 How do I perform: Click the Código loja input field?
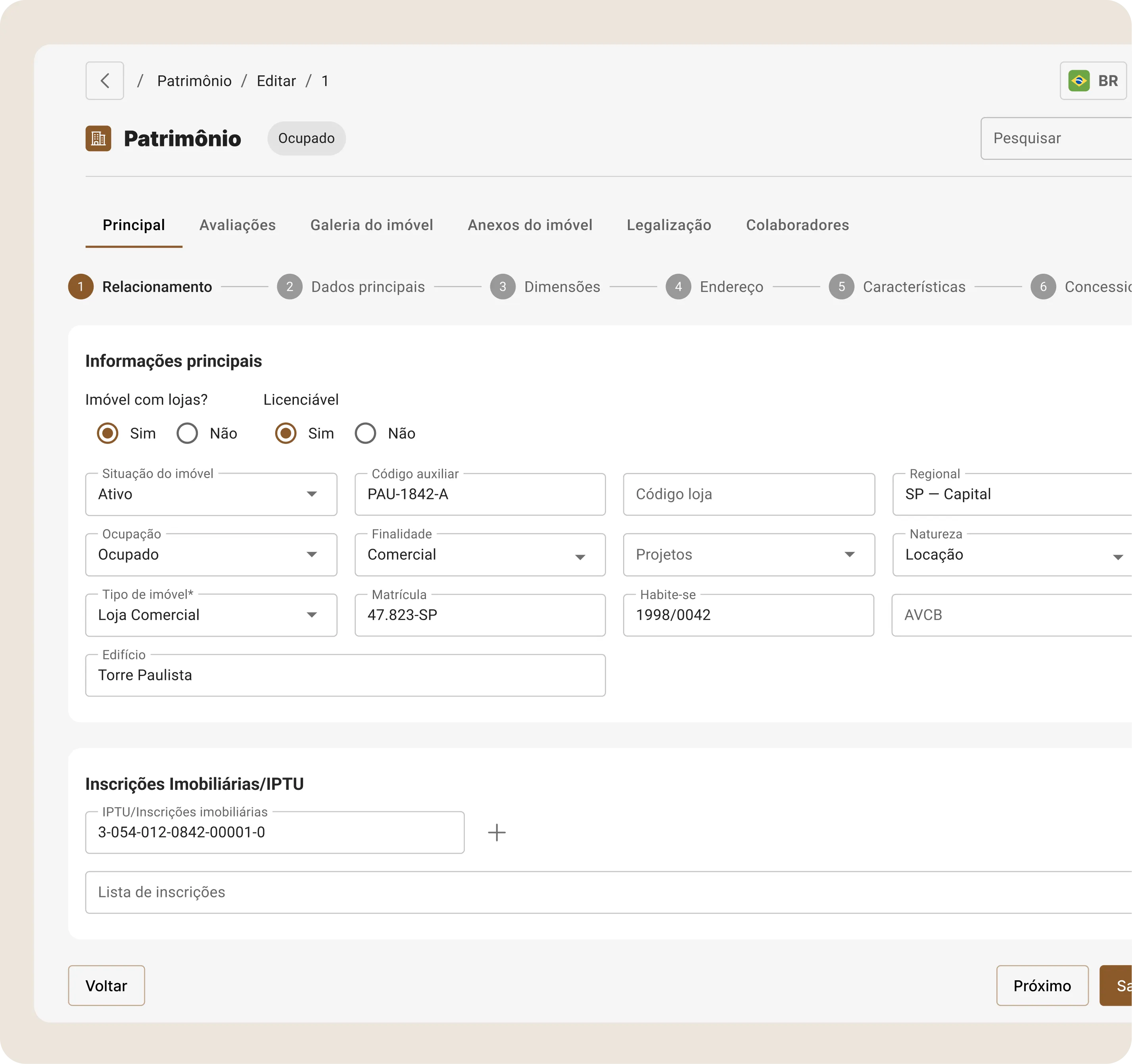tap(748, 494)
